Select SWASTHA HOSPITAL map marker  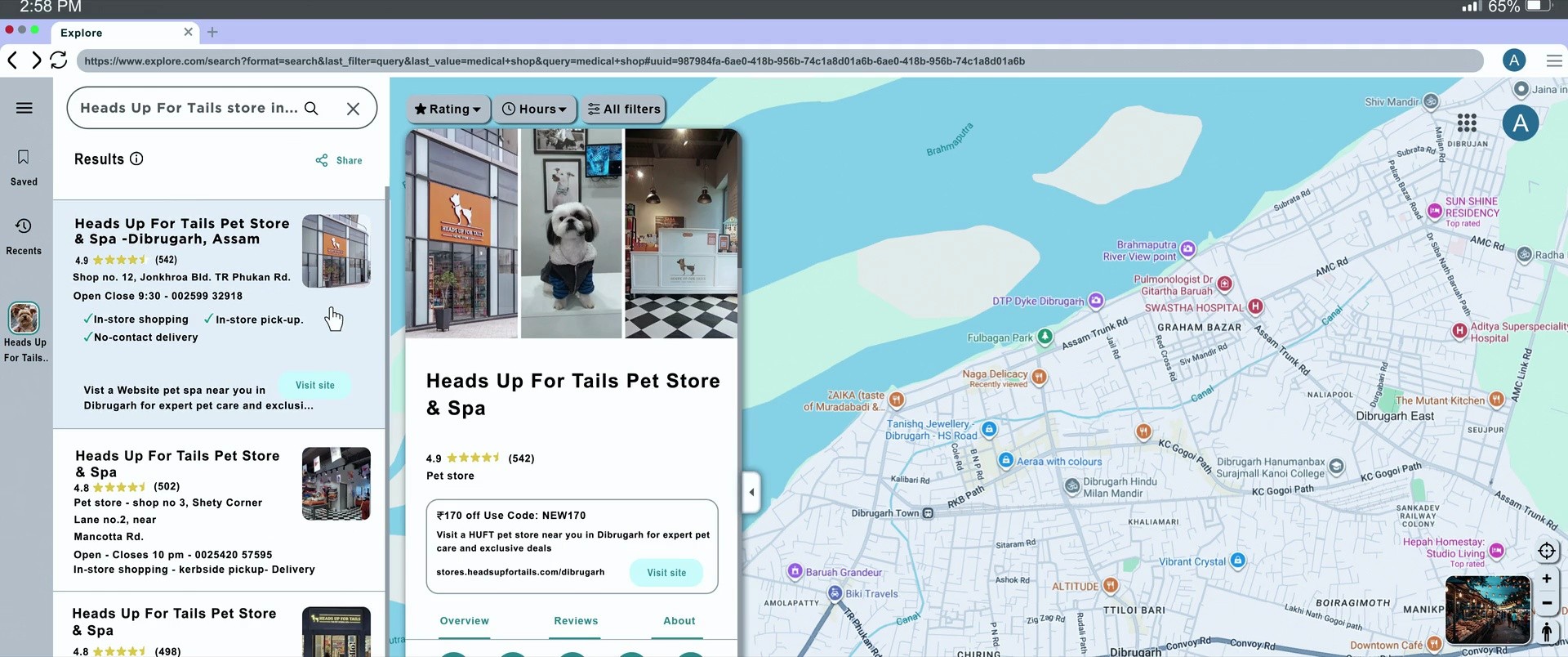pyautogui.click(x=1256, y=307)
